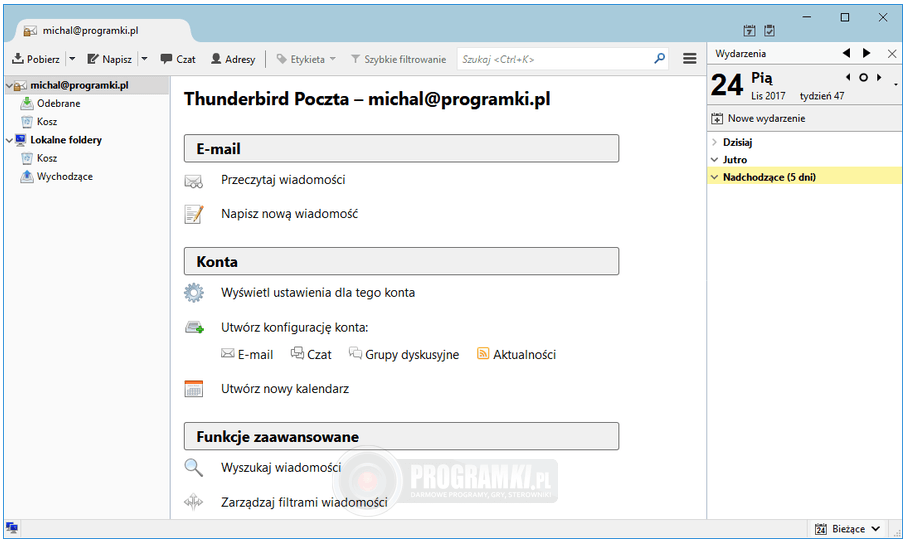Viewport: 905px width, 543px height.
Task: Collapse the Jutro events section
Action: click(715, 160)
